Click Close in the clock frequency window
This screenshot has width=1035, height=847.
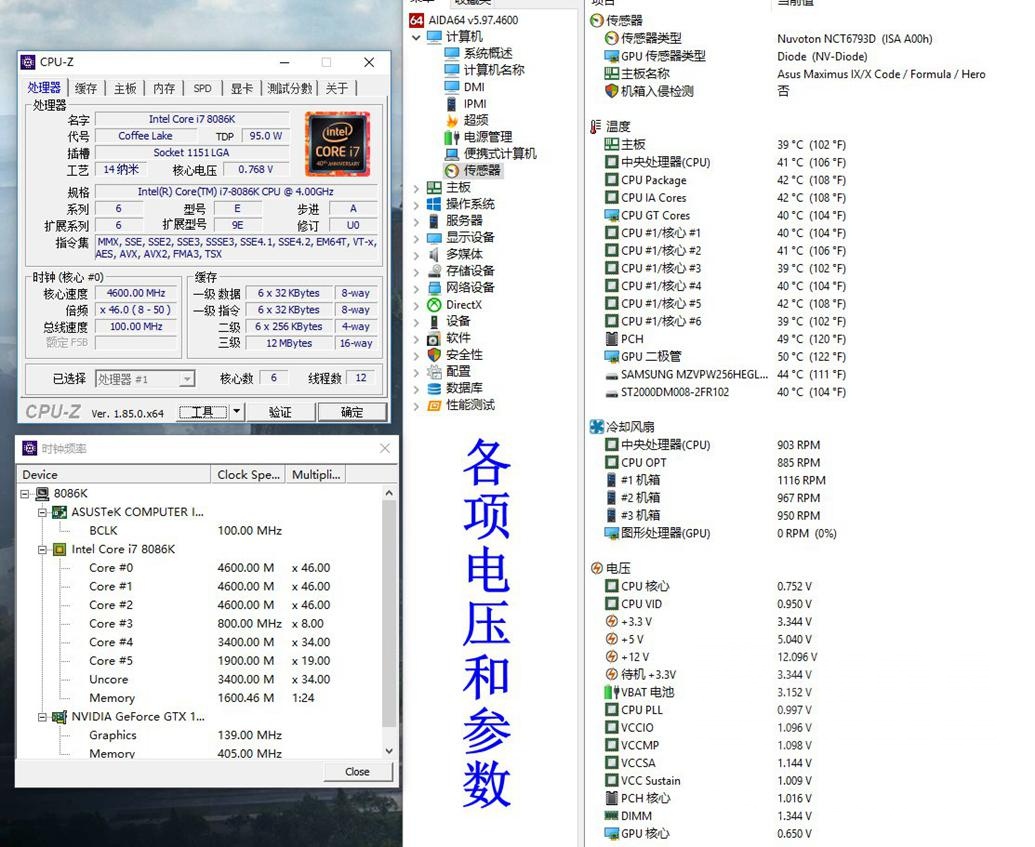[x=357, y=771]
